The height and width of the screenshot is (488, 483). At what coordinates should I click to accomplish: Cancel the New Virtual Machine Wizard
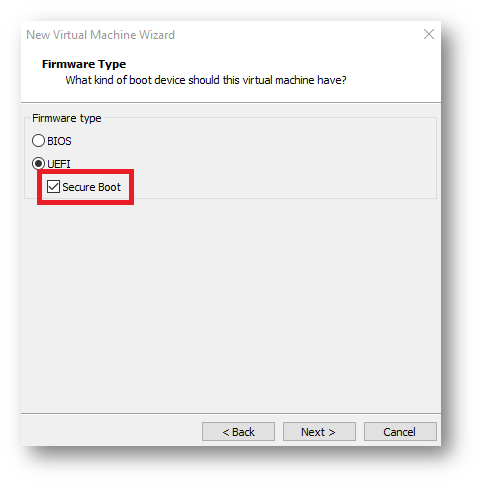400,432
